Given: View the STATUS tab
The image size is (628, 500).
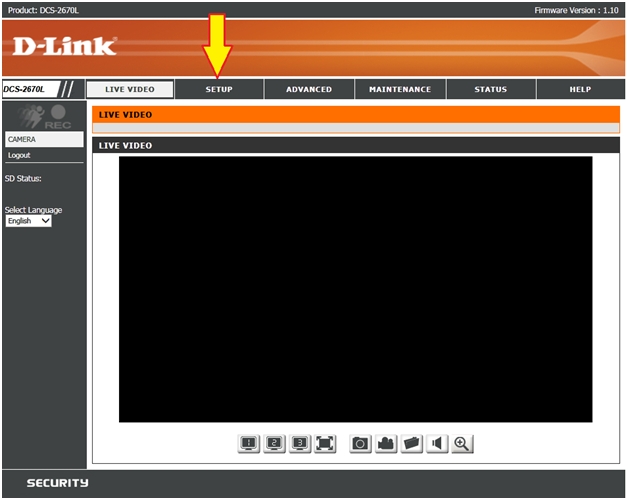Looking at the screenshot, I should coord(490,89).
